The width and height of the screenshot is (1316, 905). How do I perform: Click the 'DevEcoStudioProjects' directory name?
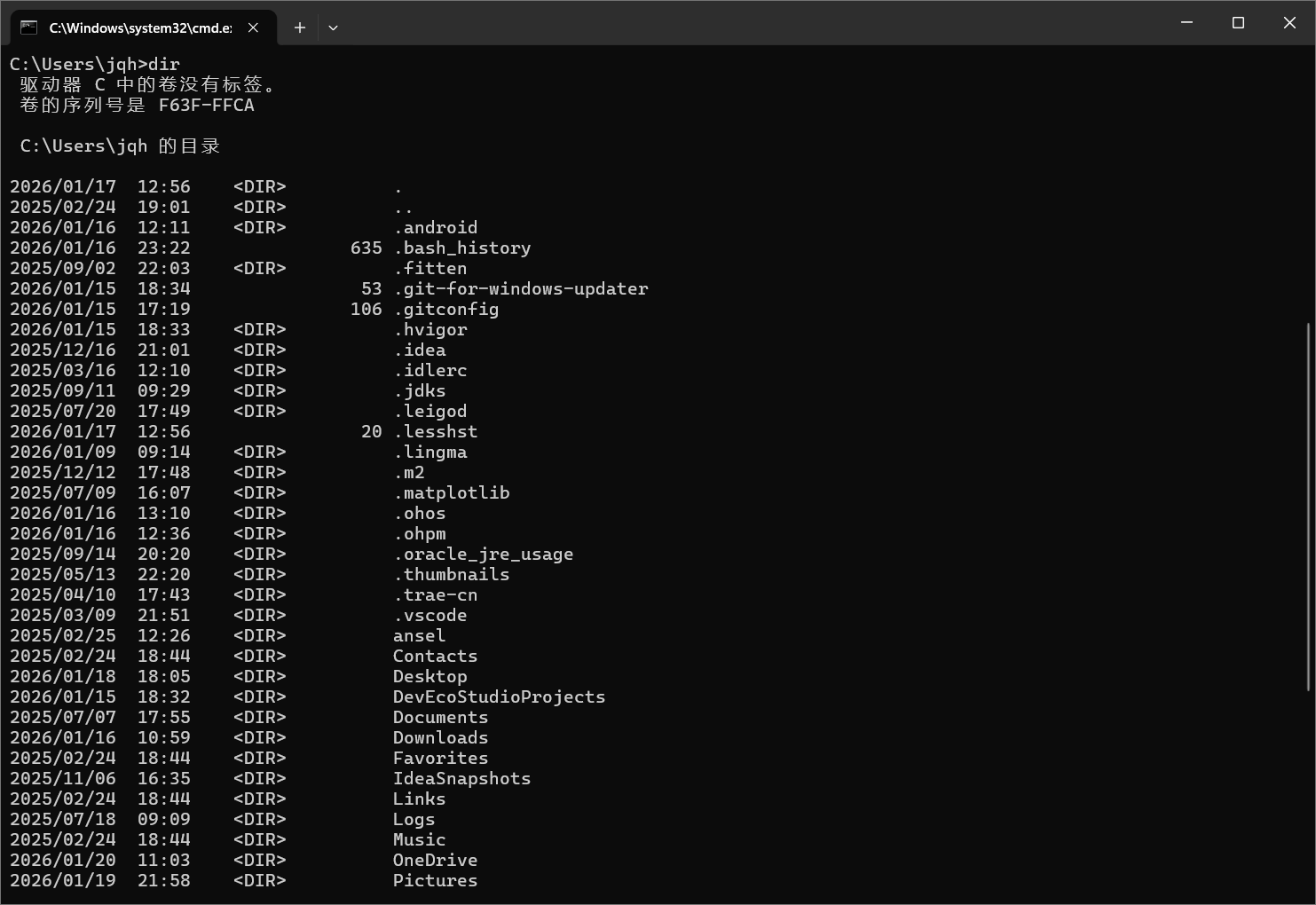click(500, 696)
